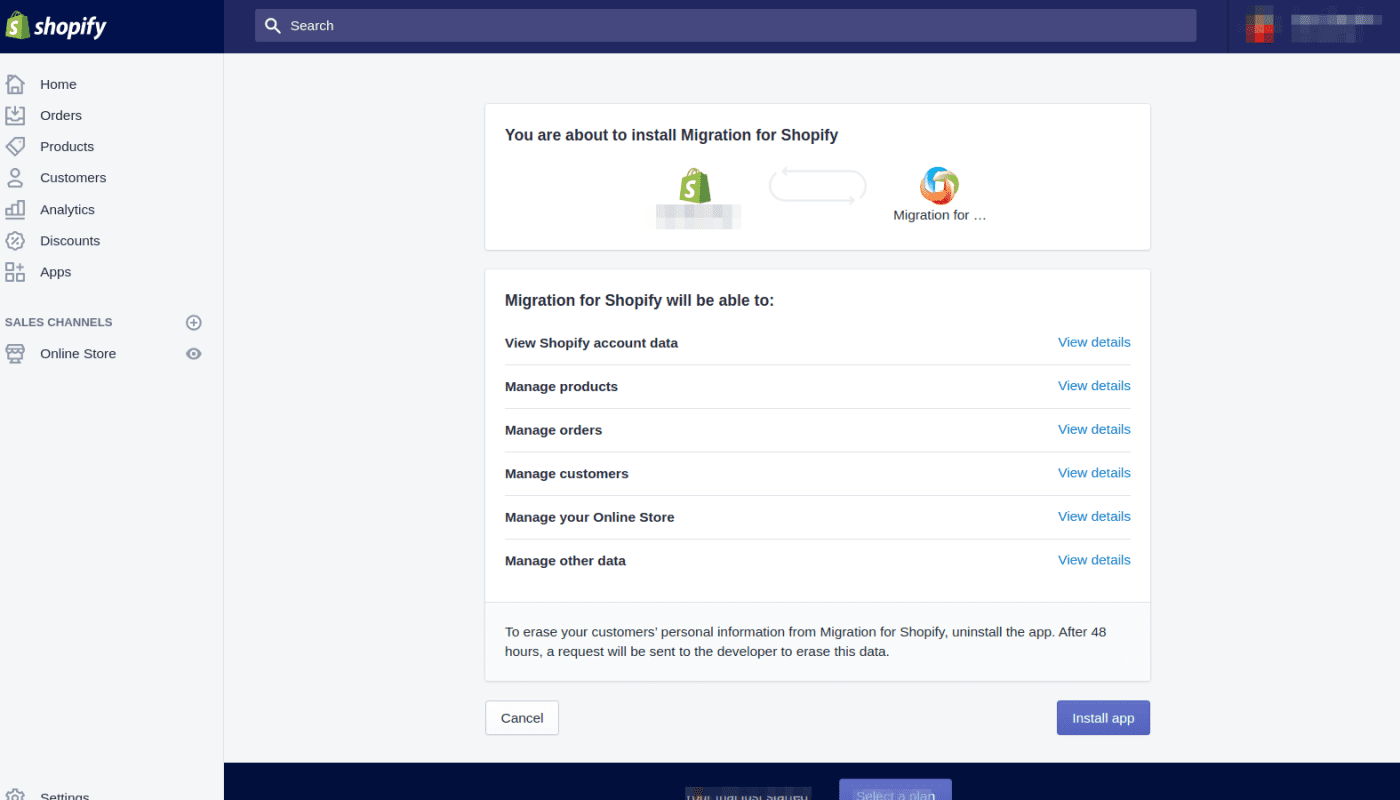Click the Apps grid icon
The image size is (1400, 800).
pos(15,272)
